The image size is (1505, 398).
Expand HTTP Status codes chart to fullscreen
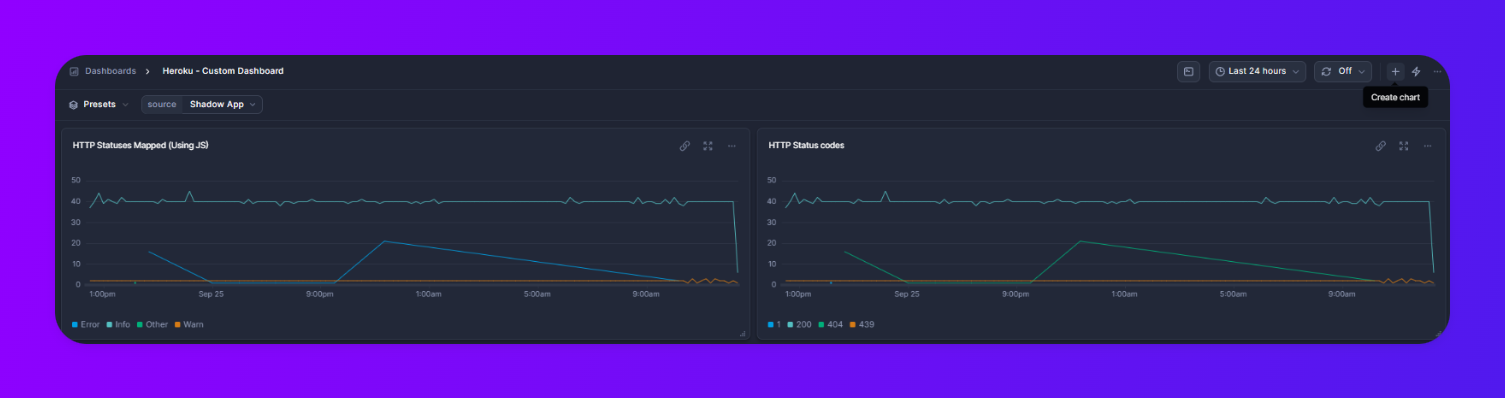click(x=1404, y=146)
